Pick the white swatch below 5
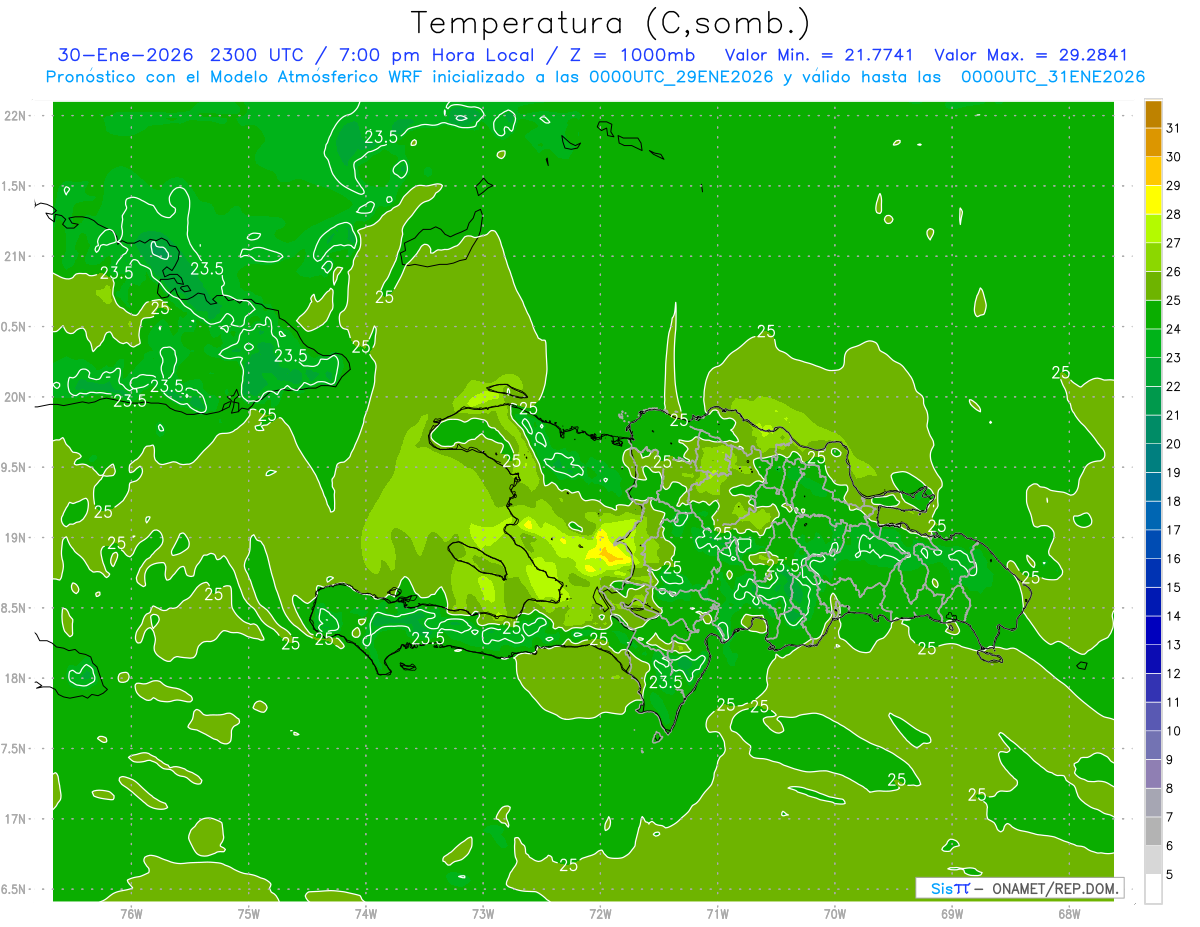The height and width of the screenshot is (927, 1200). click(1153, 889)
